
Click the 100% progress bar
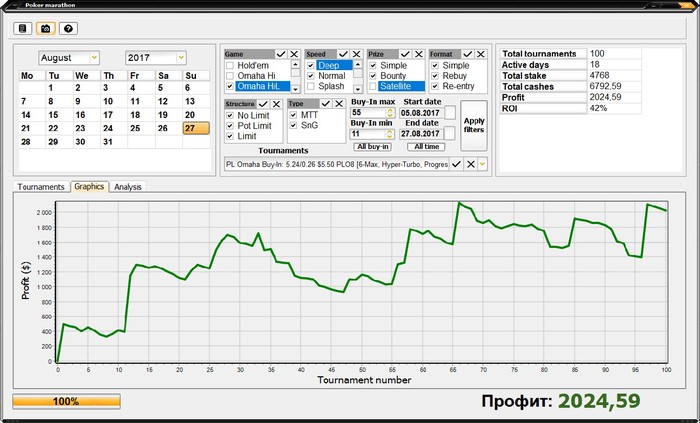(67, 401)
